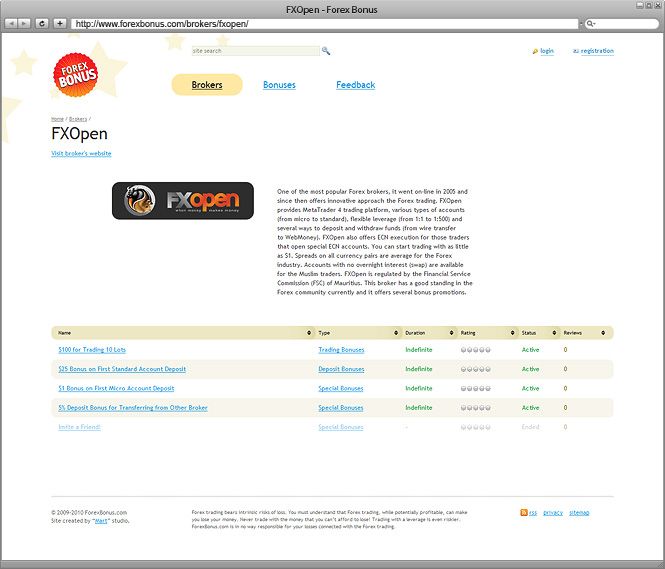The width and height of the screenshot is (665, 569).
Task: Click the Deposit Bonuses type link
Action: (x=341, y=369)
